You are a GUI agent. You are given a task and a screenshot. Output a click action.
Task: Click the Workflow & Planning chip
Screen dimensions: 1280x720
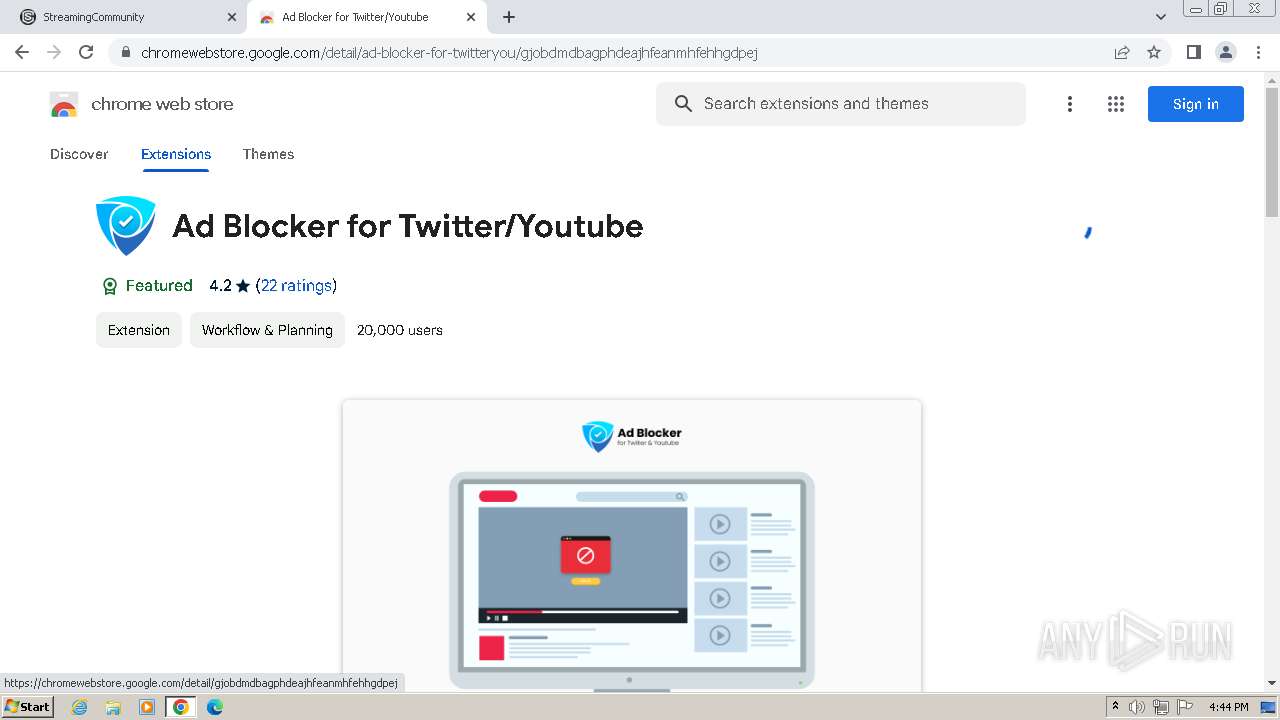[x=267, y=330]
